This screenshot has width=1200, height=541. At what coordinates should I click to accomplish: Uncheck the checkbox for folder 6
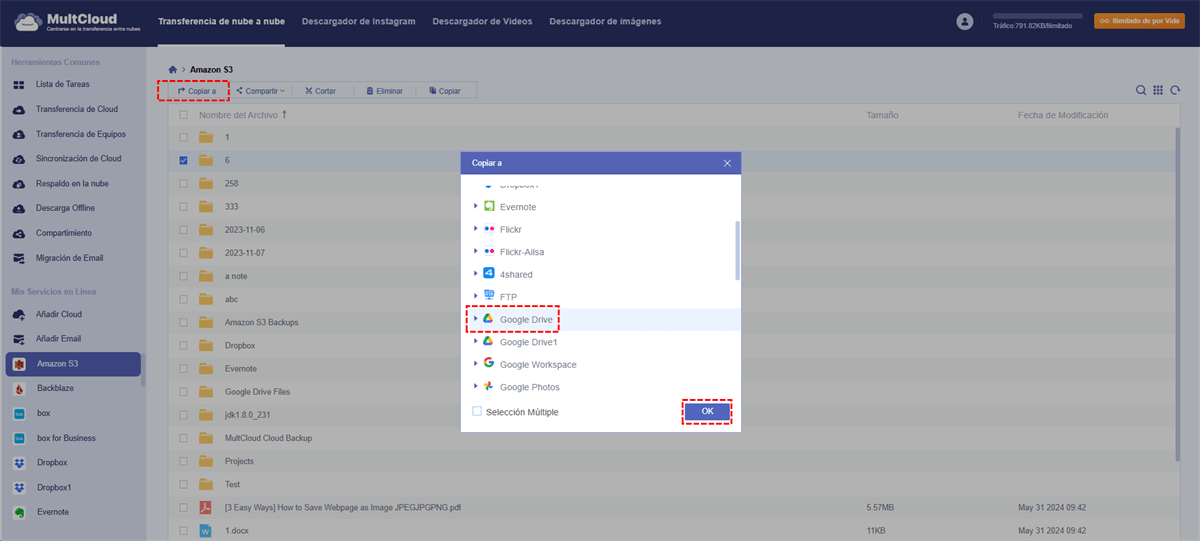click(183, 160)
